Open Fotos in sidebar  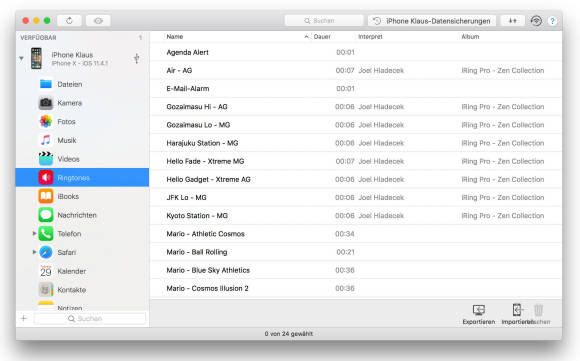pyautogui.click(x=82, y=121)
